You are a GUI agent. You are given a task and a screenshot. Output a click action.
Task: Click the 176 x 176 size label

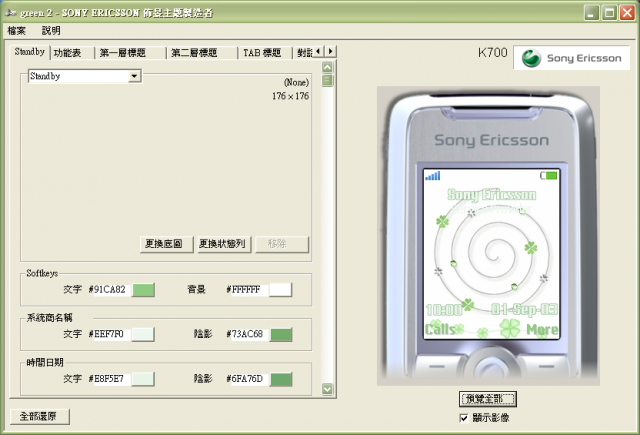point(290,96)
